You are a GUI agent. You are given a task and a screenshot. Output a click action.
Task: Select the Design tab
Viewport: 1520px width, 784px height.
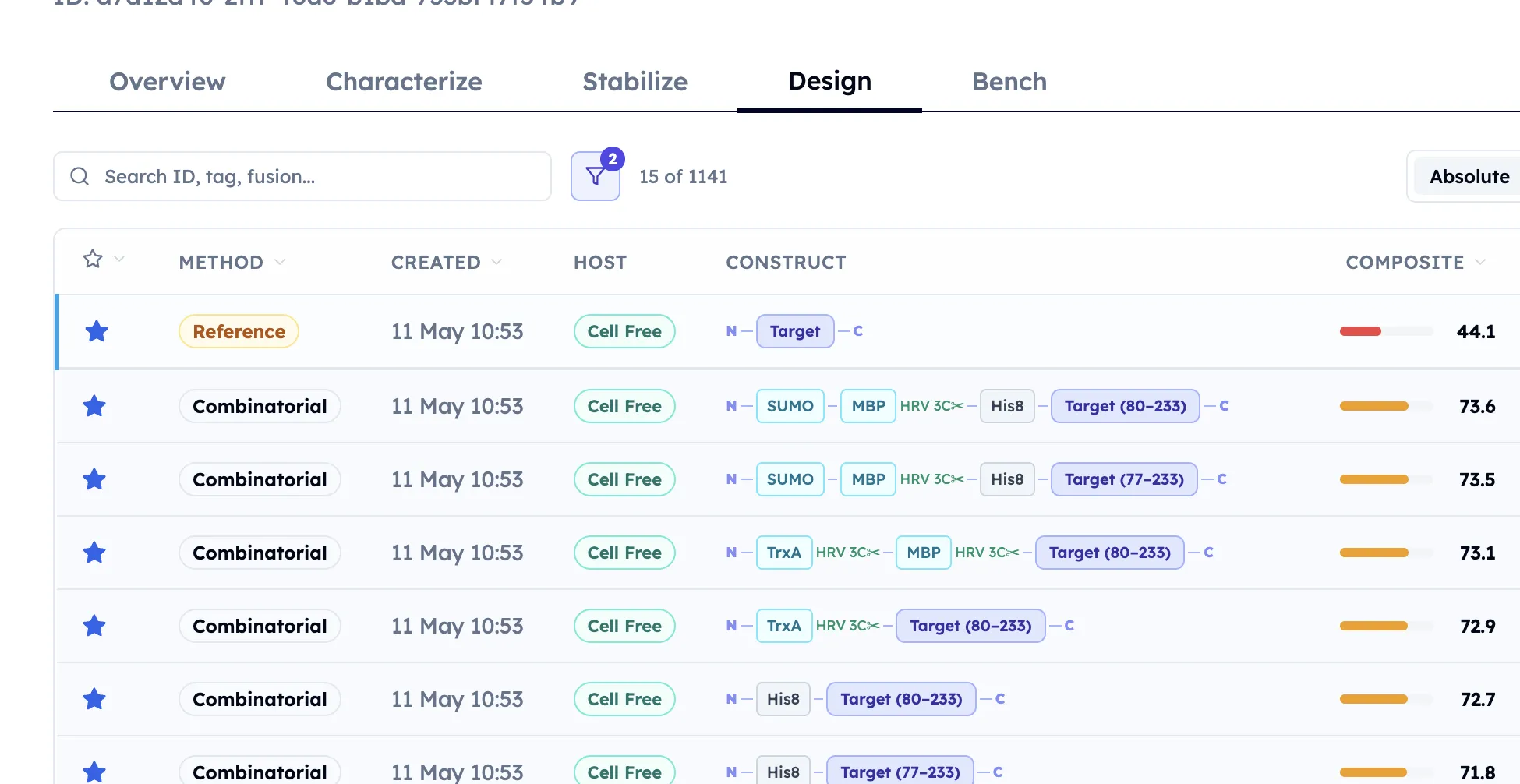(829, 82)
